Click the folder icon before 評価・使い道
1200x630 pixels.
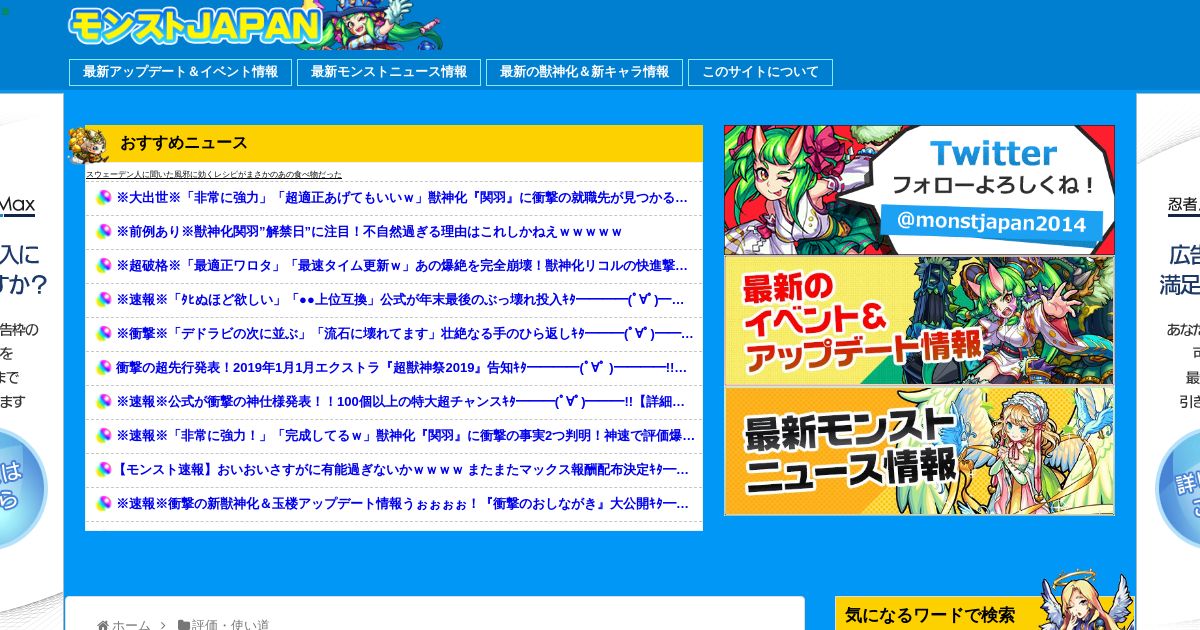184,626
